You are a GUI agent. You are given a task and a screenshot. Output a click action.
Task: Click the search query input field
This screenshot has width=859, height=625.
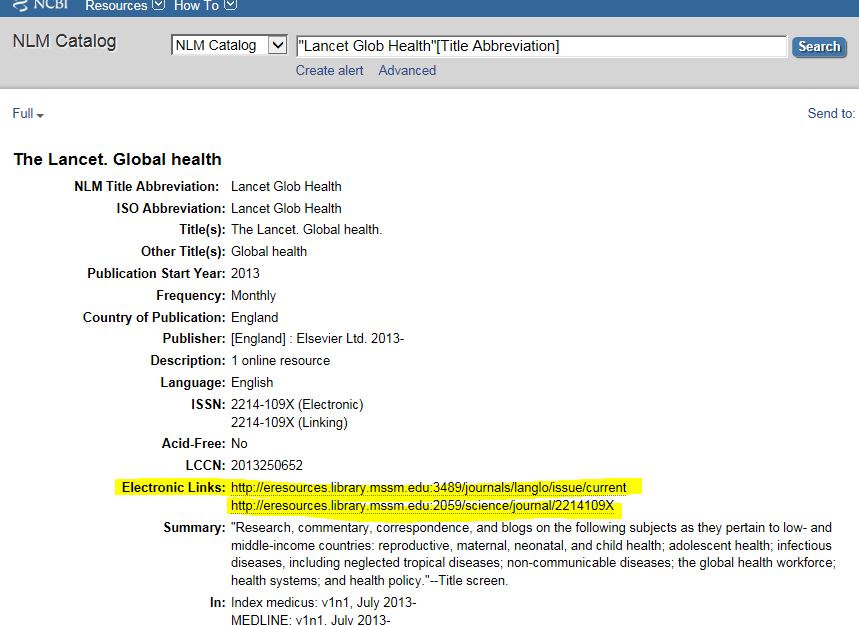[541, 46]
